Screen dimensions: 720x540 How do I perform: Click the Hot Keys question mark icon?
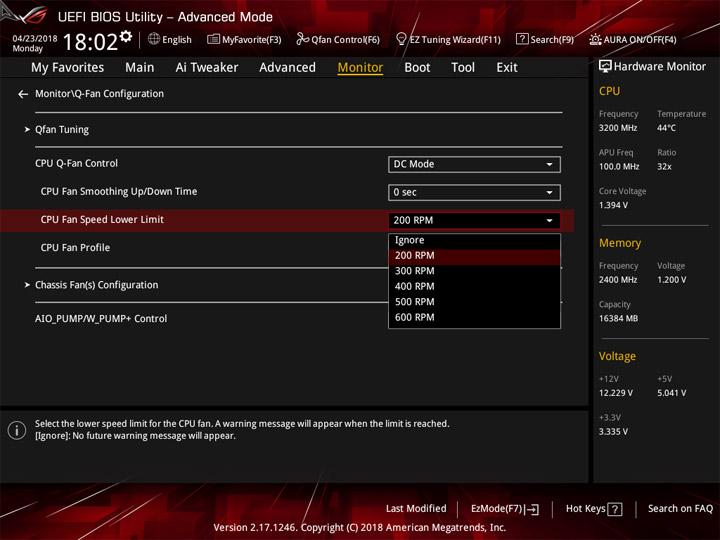615,509
